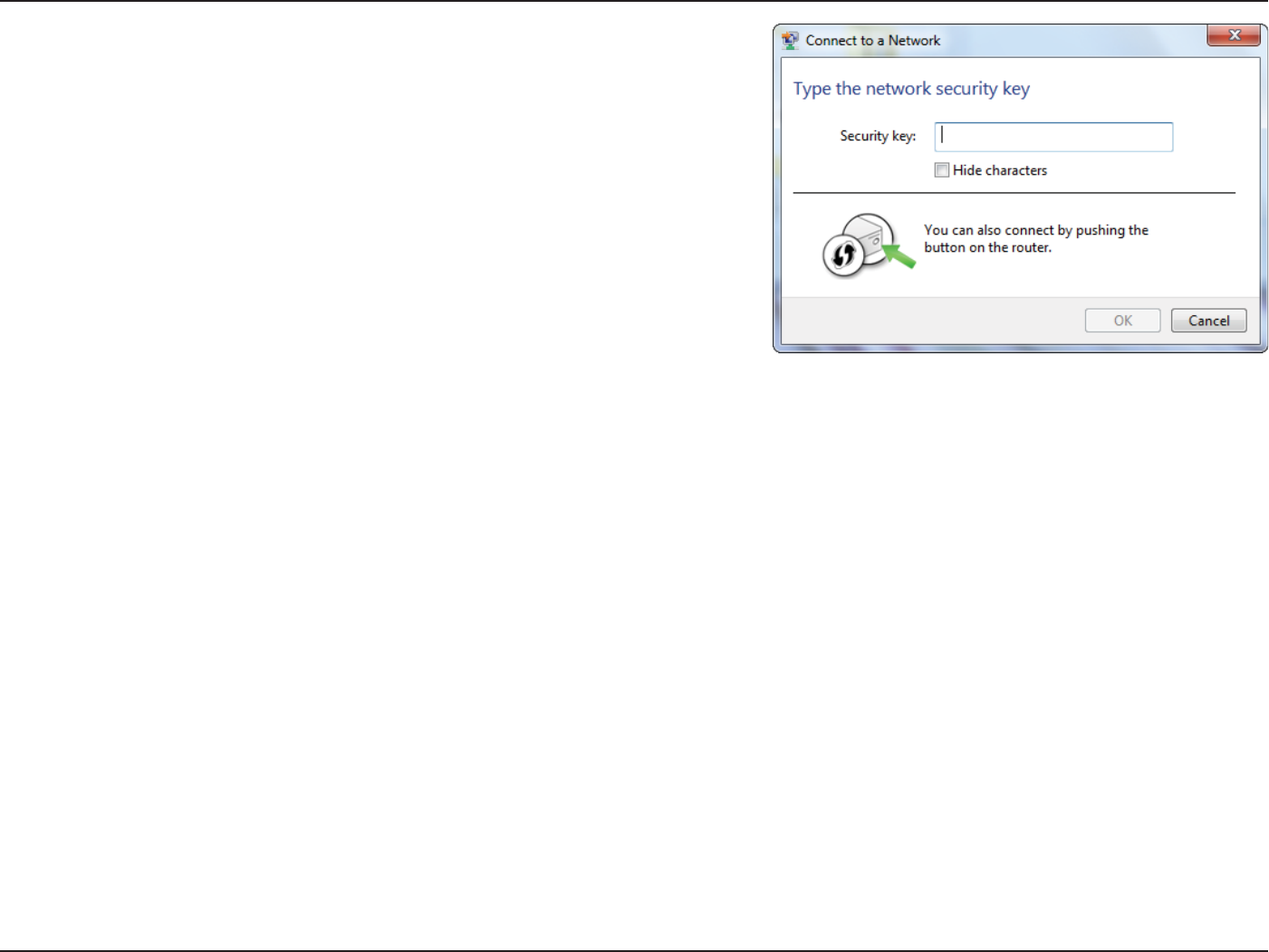Click the Security key input field

(x=1053, y=137)
